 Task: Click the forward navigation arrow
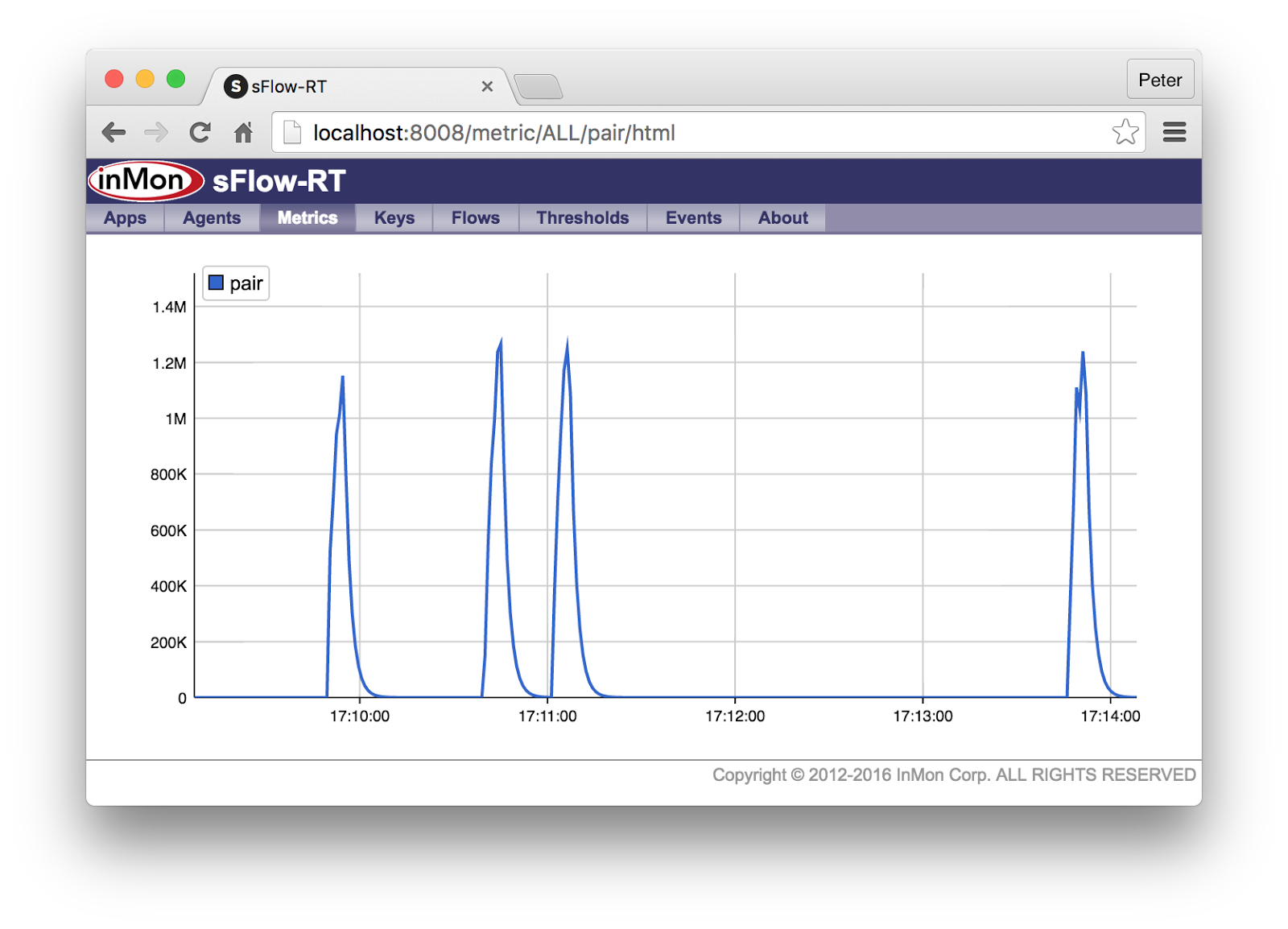(155, 132)
